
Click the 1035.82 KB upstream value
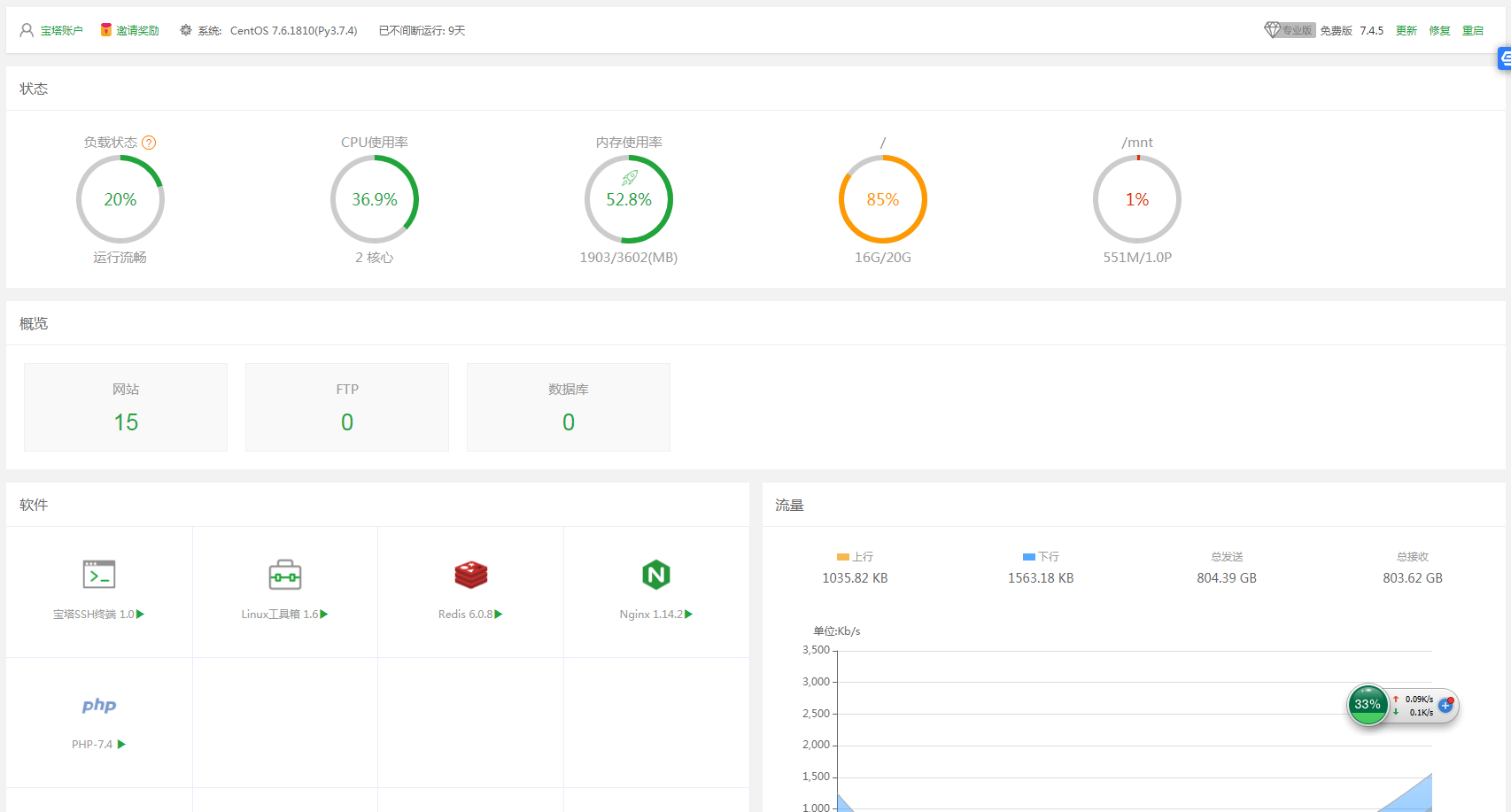tap(855, 578)
